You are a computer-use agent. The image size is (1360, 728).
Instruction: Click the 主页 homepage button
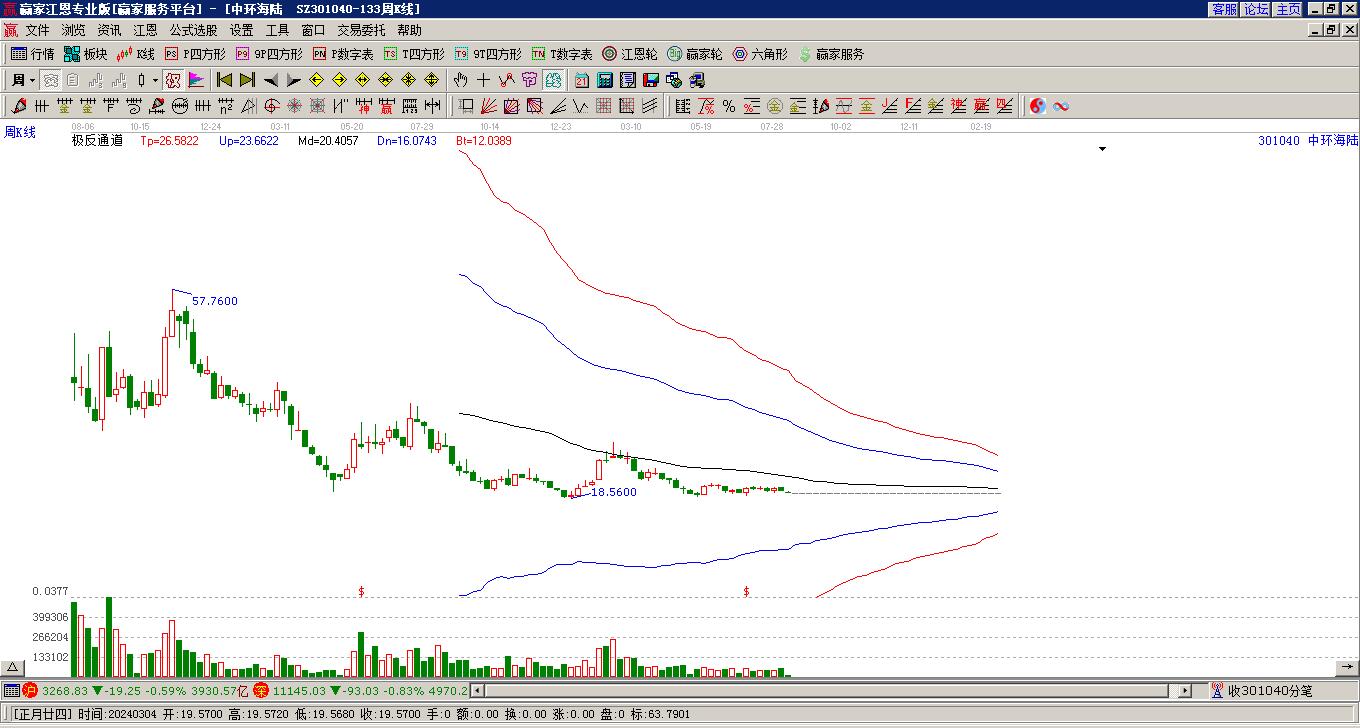coord(1289,9)
